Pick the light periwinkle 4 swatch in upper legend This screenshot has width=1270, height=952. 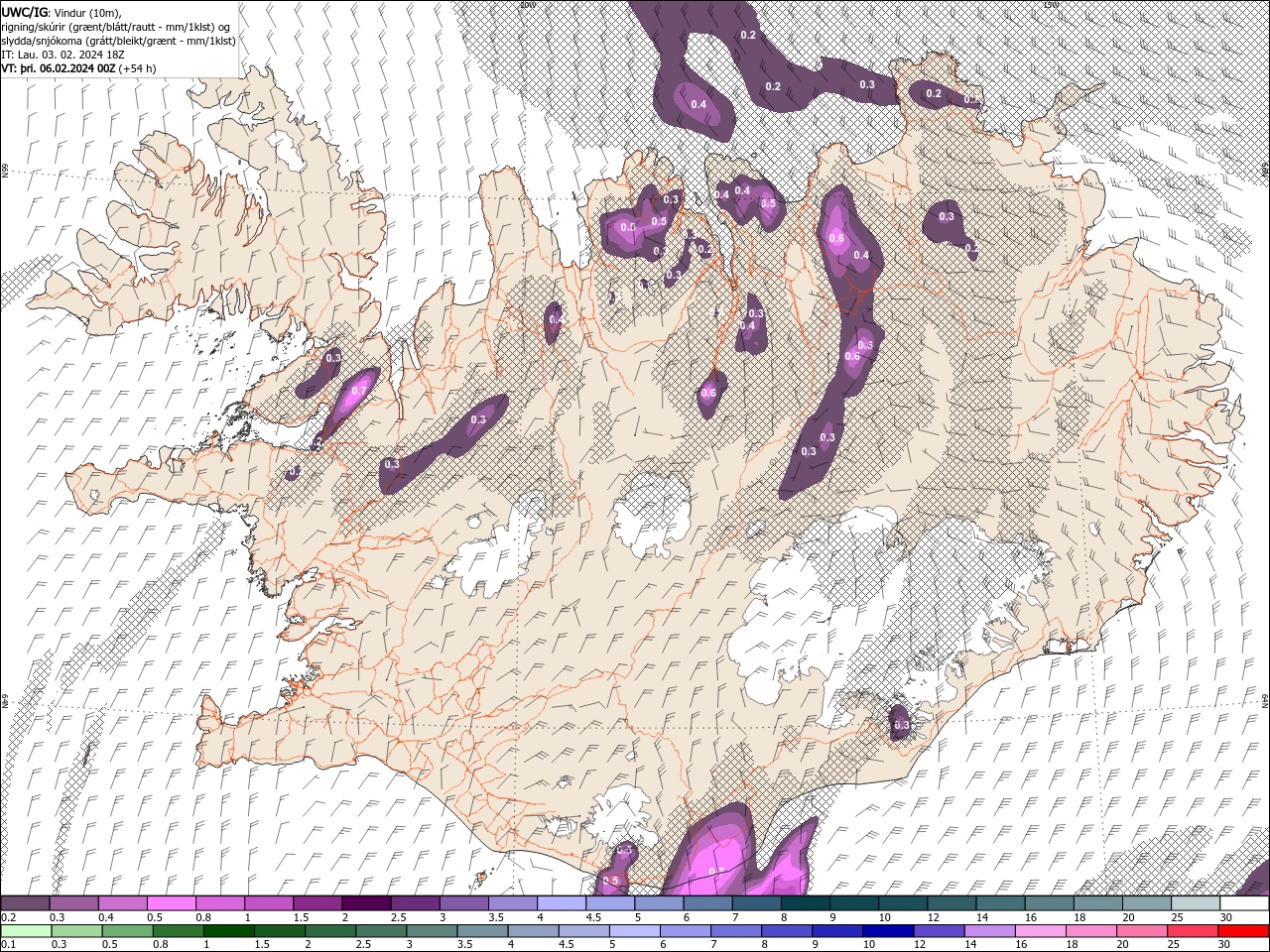[562, 903]
